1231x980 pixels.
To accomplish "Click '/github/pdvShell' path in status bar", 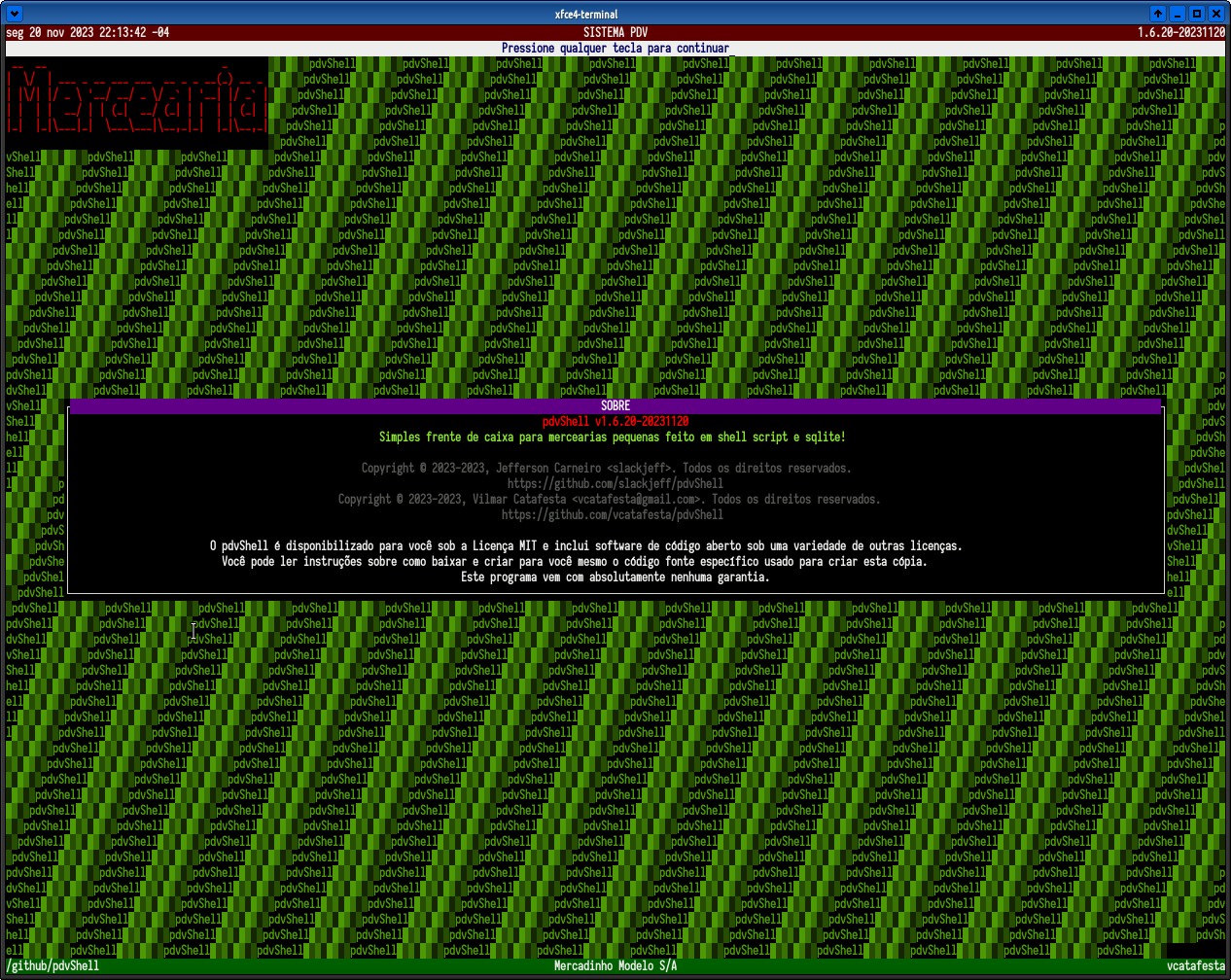I will pyautogui.click(x=53, y=965).
